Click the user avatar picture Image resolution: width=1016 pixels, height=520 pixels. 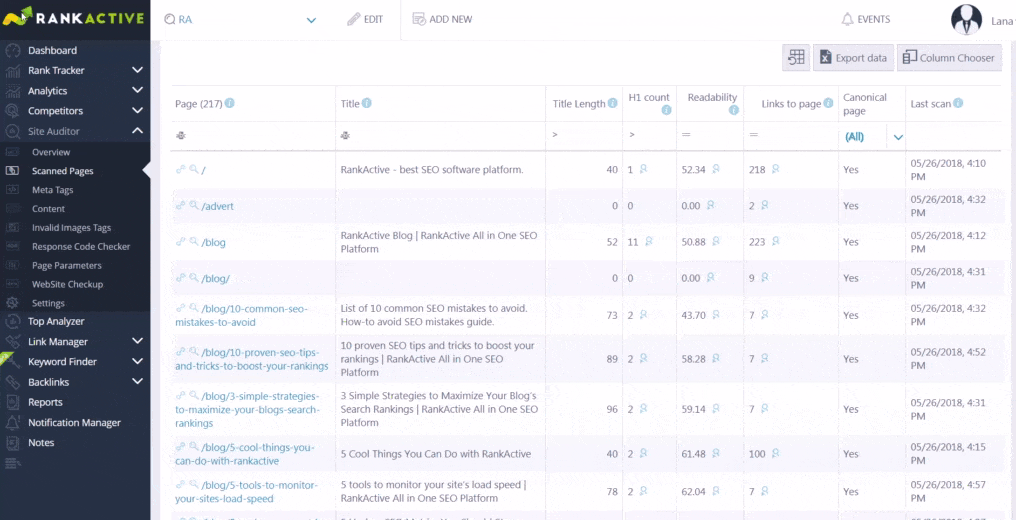pos(966,20)
